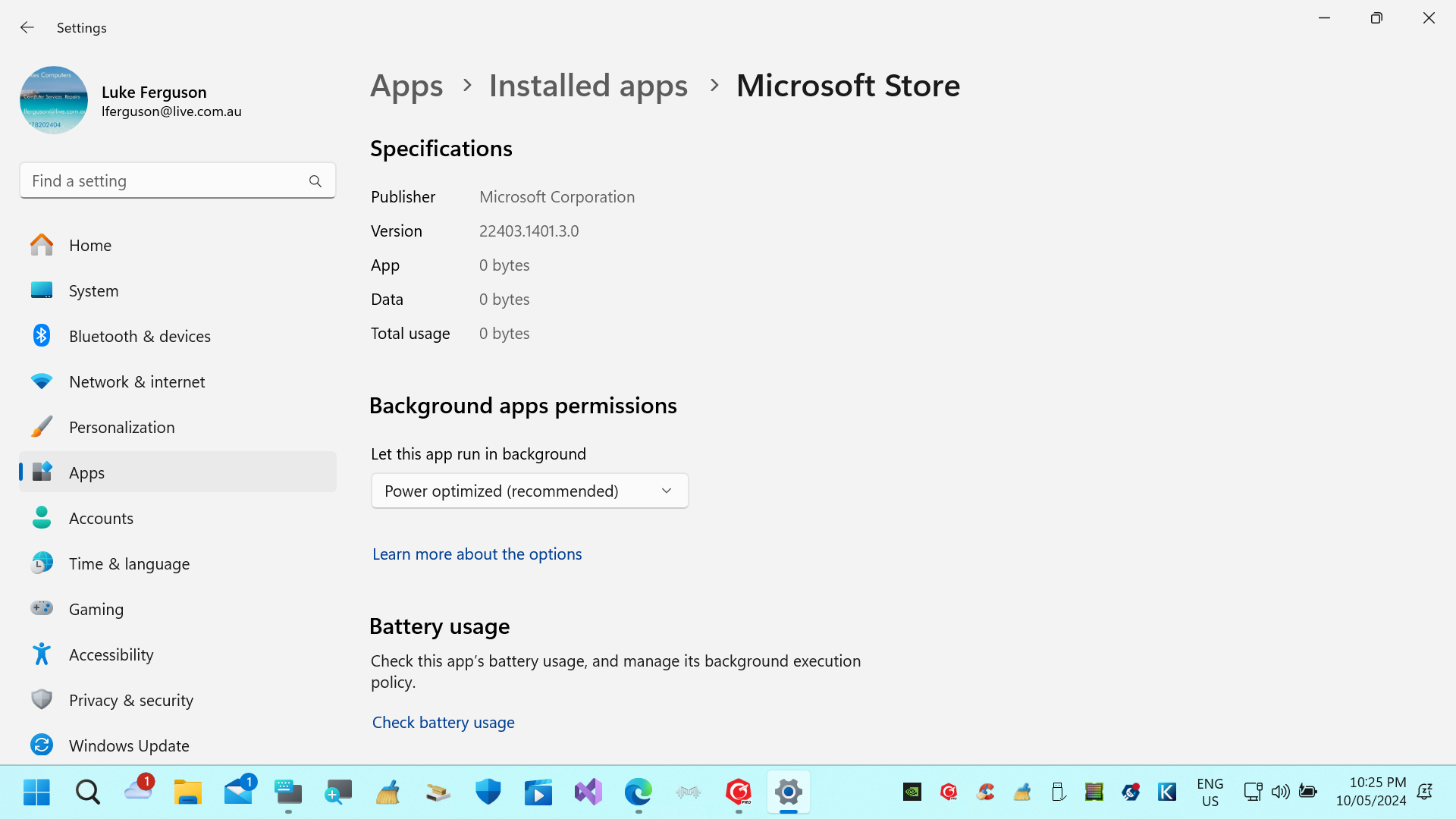Open taskbar Search
Viewport: 1456px width, 819px height.
(x=87, y=792)
